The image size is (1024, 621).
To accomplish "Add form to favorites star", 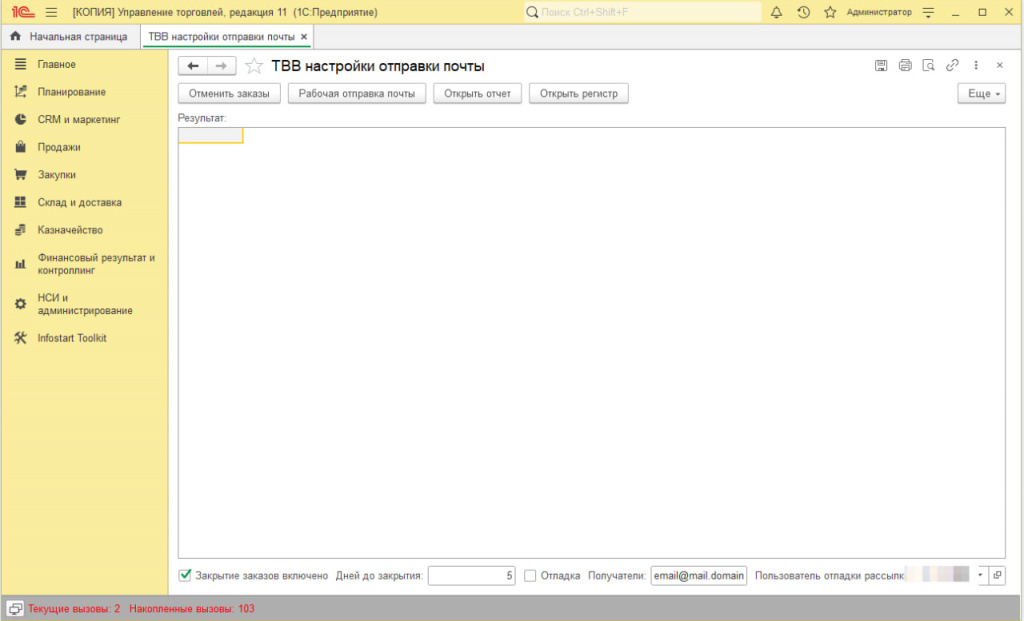I will (253, 66).
